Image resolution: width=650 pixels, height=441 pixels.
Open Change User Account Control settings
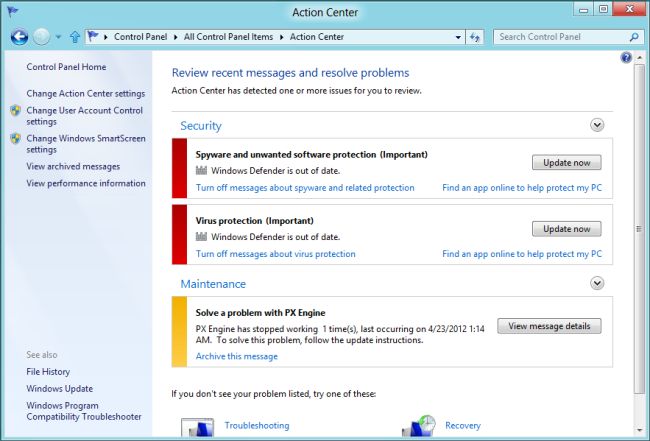pyautogui.click(x=85, y=116)
